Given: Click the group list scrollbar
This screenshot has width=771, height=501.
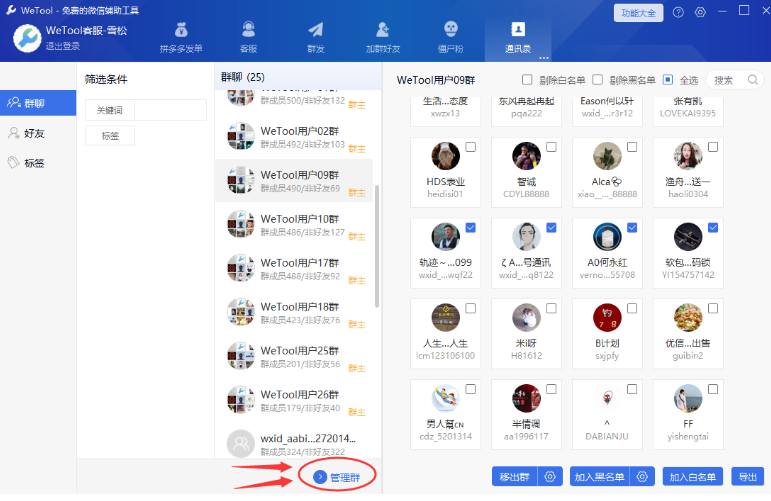Looking at the screenshot, I should pos(377,246).
